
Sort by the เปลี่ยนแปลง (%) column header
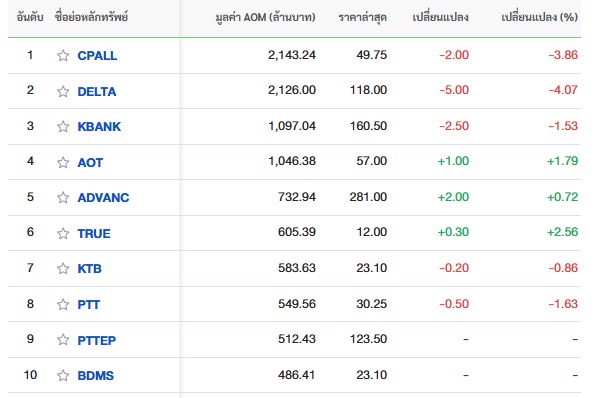click(539, 17)
